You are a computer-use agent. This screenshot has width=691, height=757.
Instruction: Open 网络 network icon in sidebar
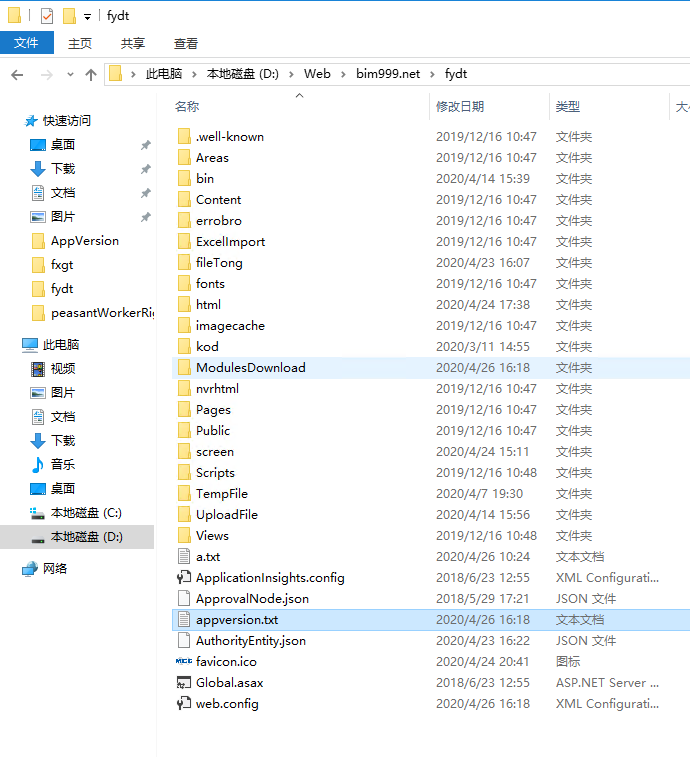coord(30,569)
